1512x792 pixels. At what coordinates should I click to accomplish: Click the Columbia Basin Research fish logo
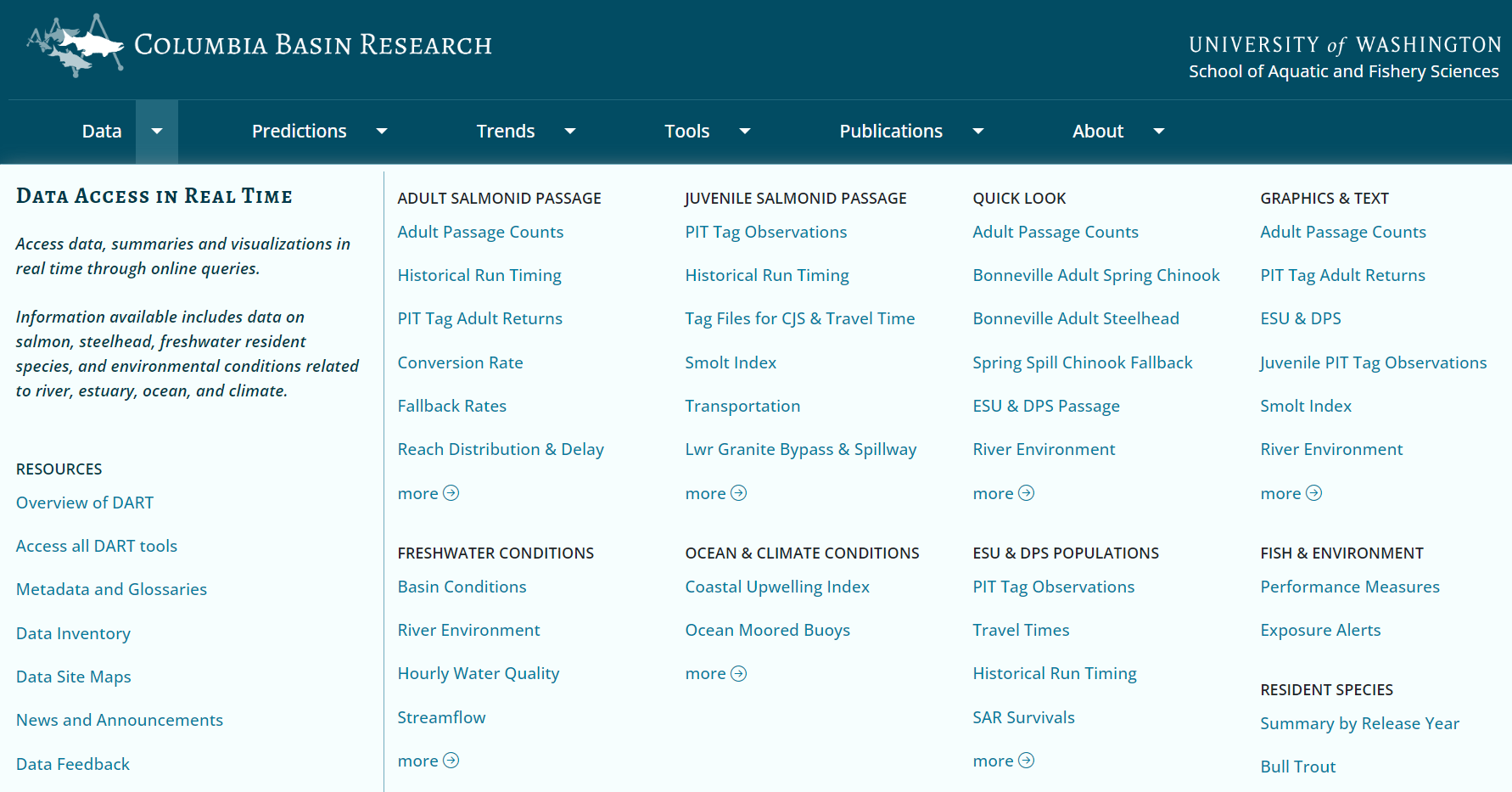[x=76, y=45]
